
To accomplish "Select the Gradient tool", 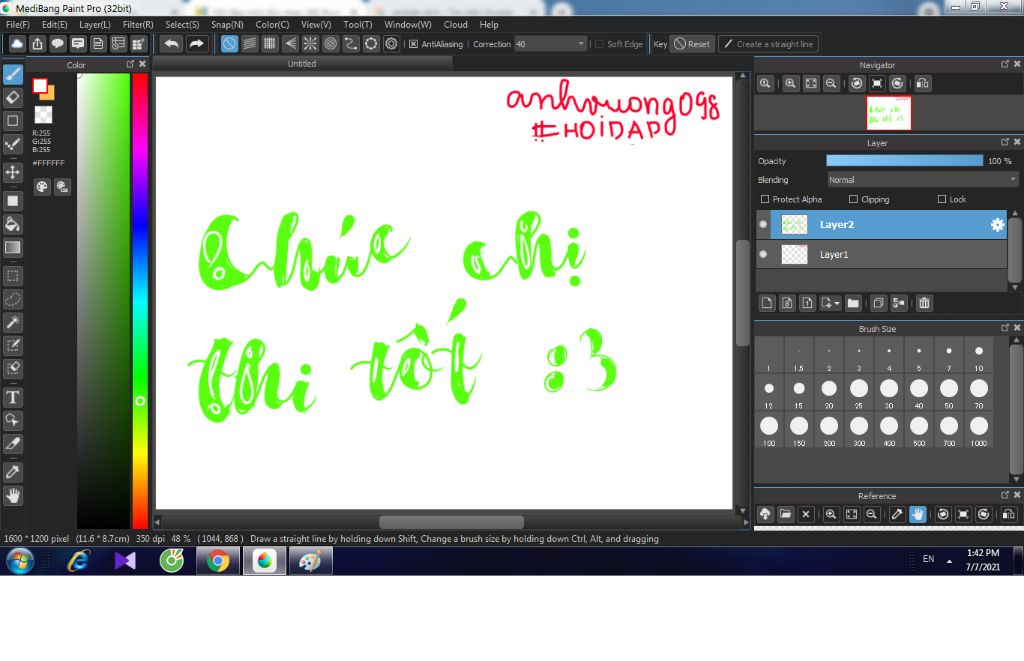I will [12, 248].
